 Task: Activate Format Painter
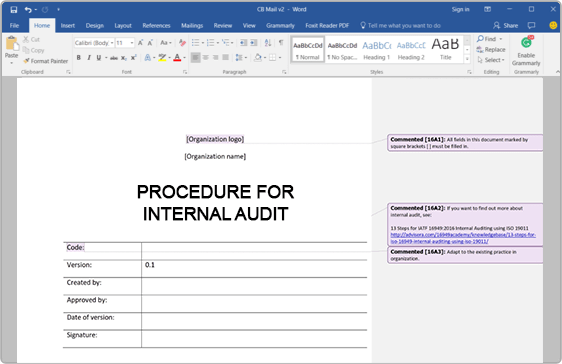[x=46, y=61]
